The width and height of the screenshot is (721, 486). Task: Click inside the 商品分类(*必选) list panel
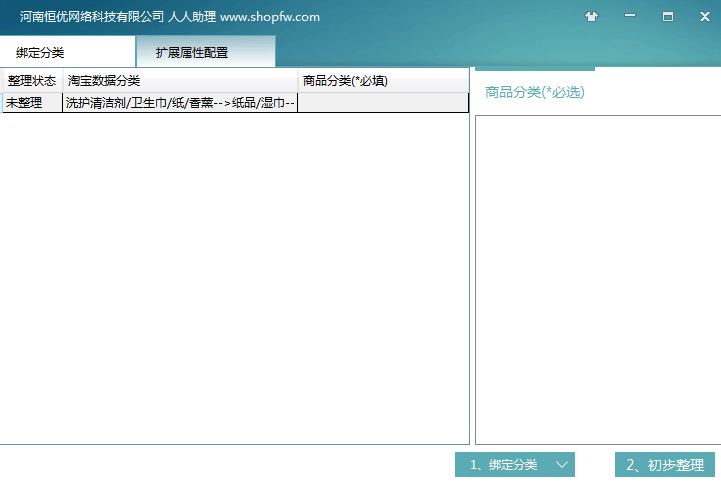point(598,280)
